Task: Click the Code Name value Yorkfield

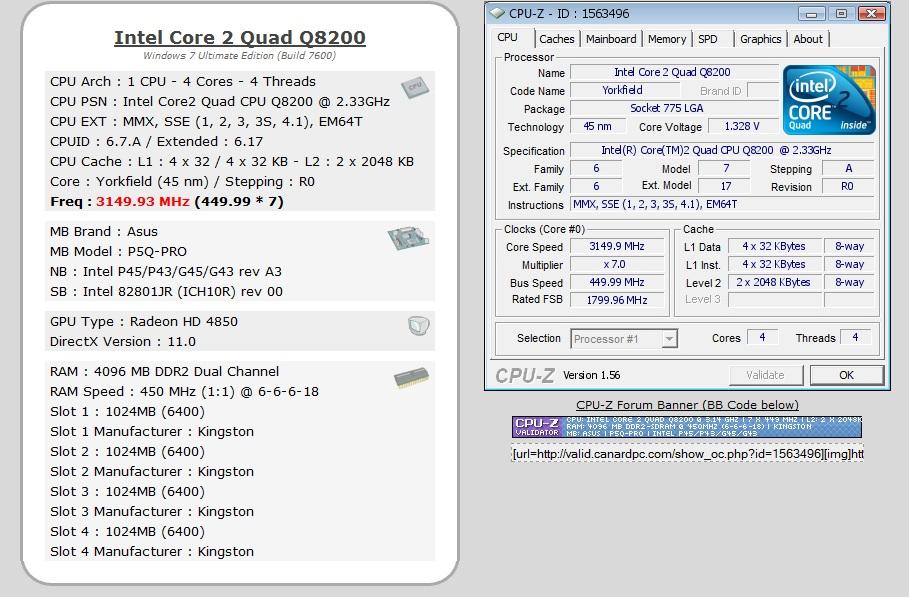Action: coord(623,90)
